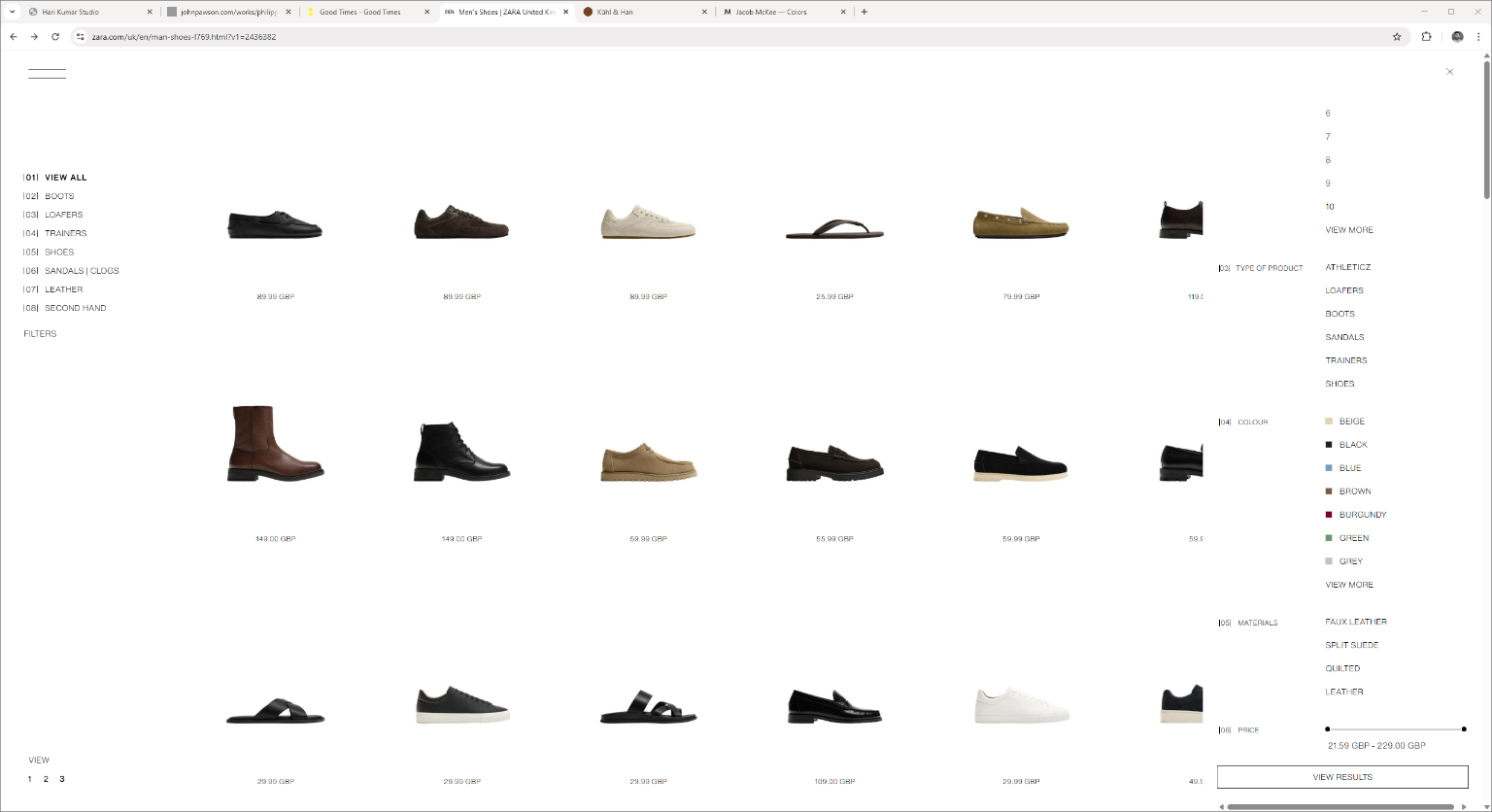Select the Black colour filter
Screen dimensions: 1492x812
pyautogui.click(x=1352, y=445)
